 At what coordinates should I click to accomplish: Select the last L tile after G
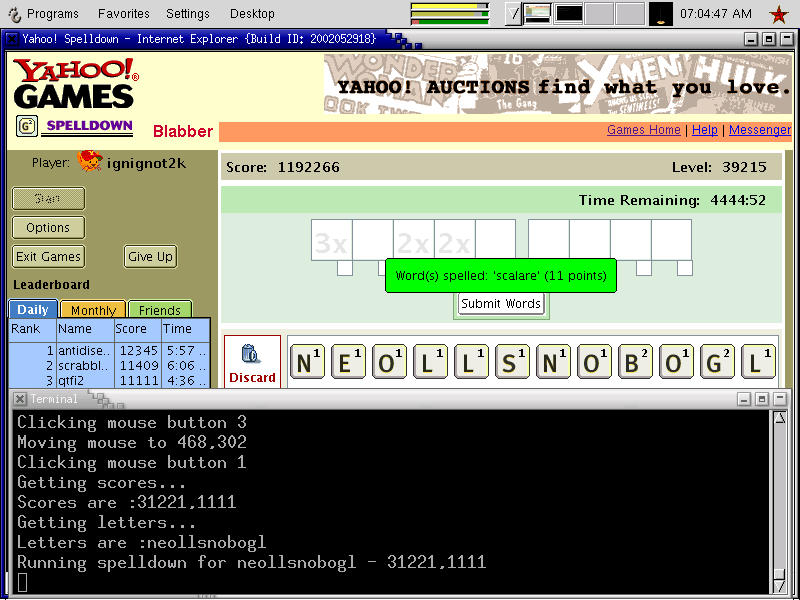click(x=758, y=361)
